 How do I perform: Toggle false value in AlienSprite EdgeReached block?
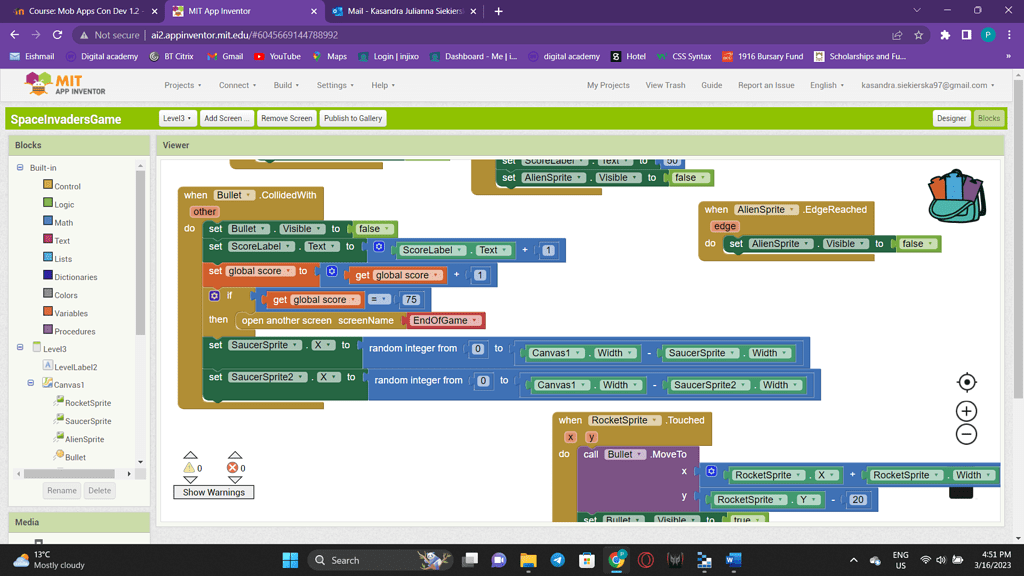click(x=916, y=244)
